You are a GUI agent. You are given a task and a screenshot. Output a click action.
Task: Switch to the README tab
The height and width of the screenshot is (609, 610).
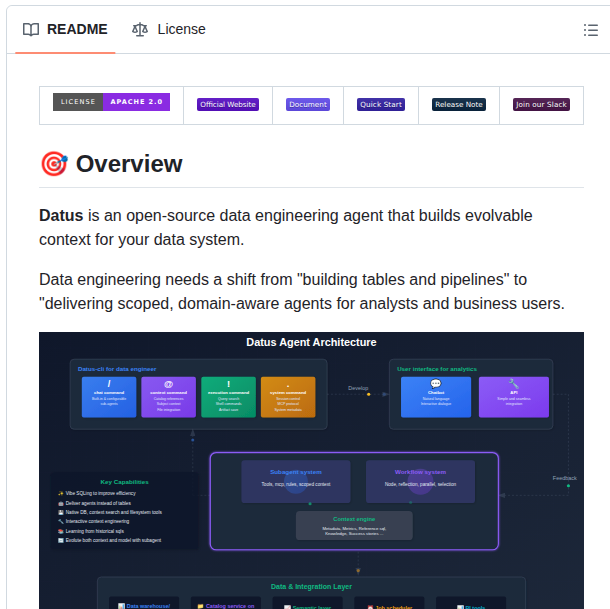click(x=65, y=30)
